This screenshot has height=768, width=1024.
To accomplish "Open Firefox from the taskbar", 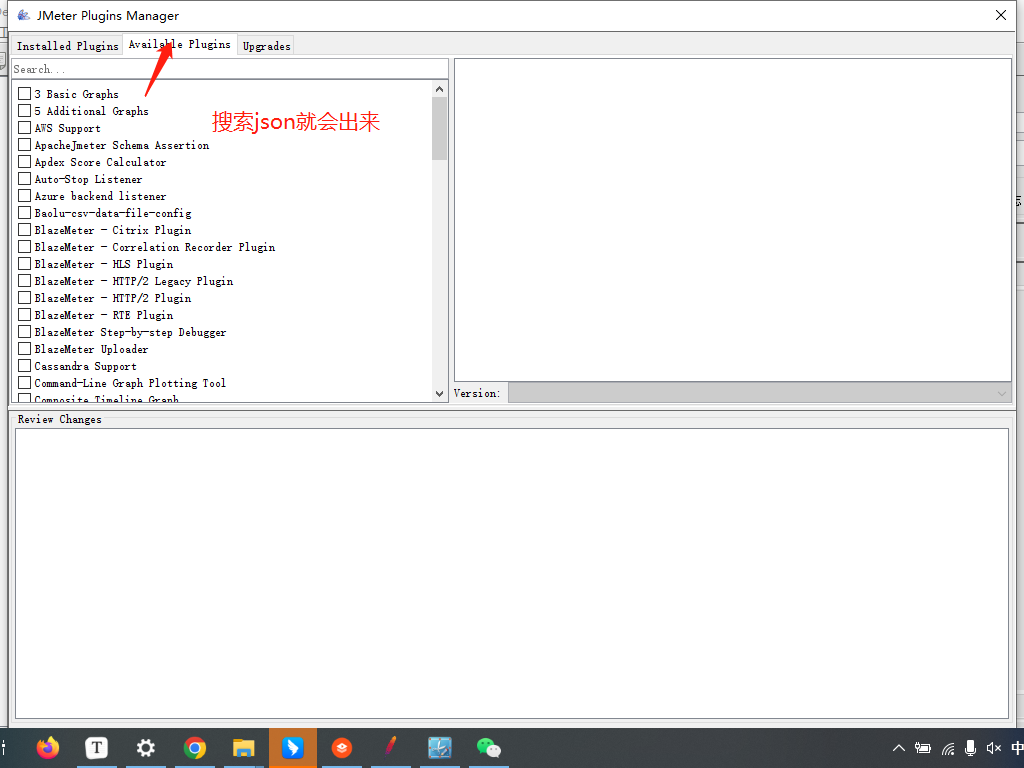I will point(48,748).
